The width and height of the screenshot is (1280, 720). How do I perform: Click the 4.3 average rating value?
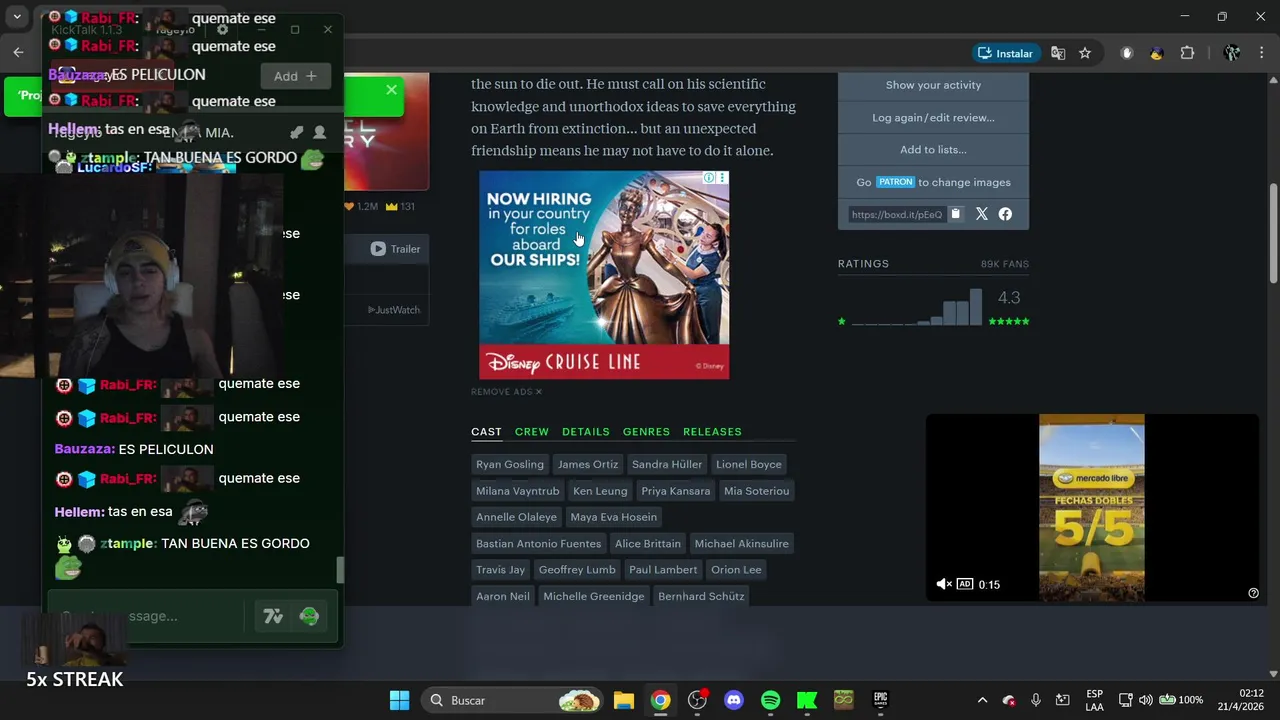(1009, 298)
